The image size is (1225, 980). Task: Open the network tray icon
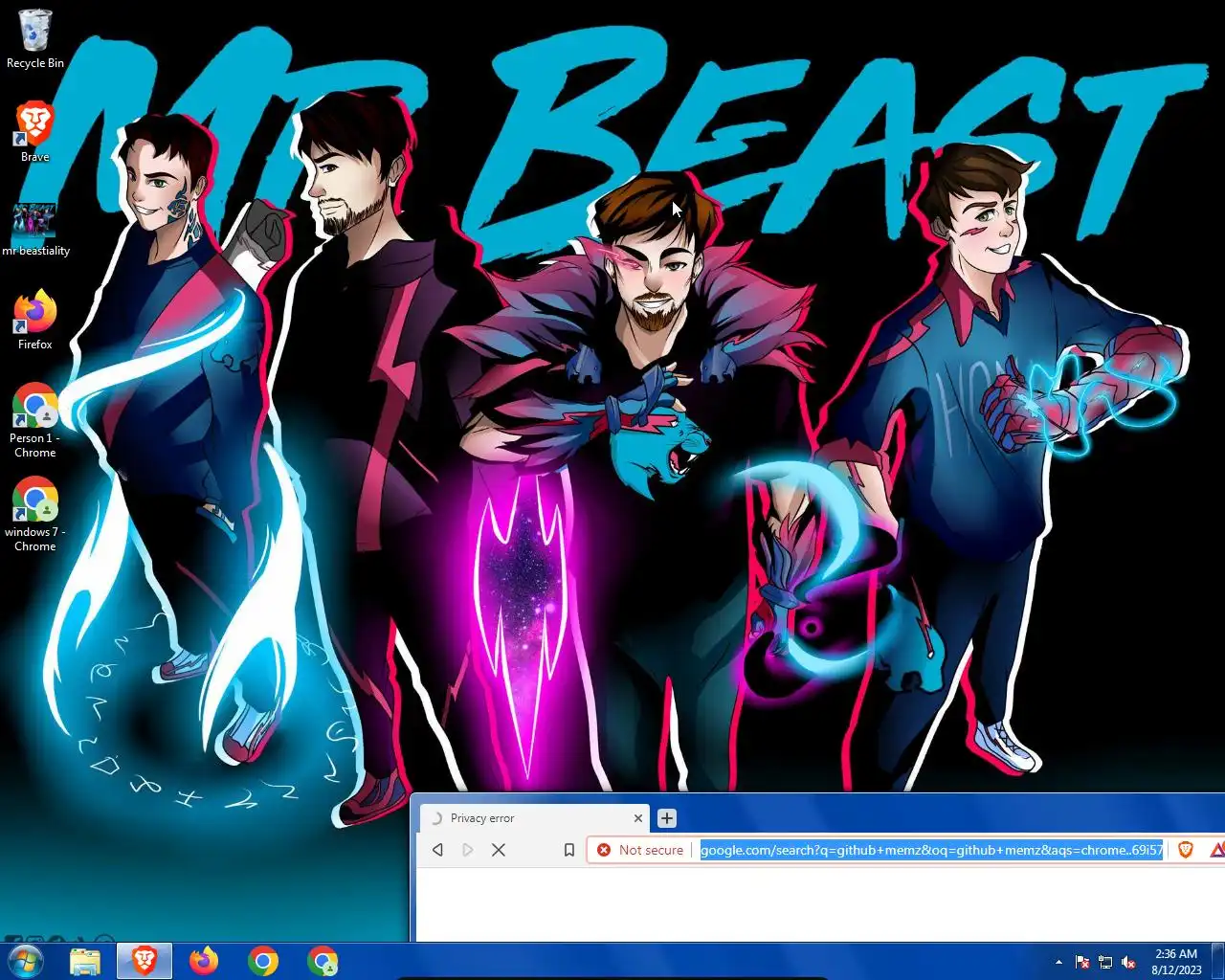coord(1105,962)
